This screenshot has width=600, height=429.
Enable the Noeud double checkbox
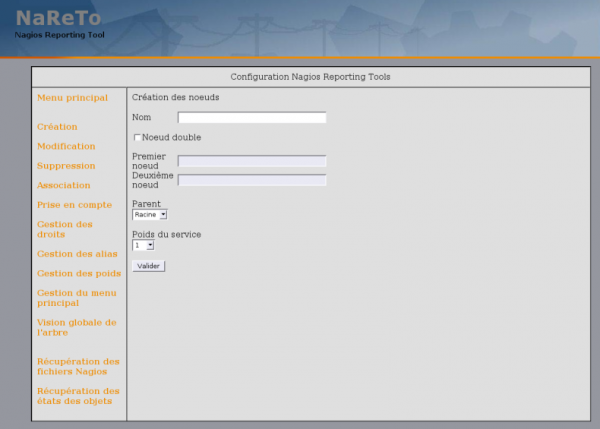tap(137, 137)
